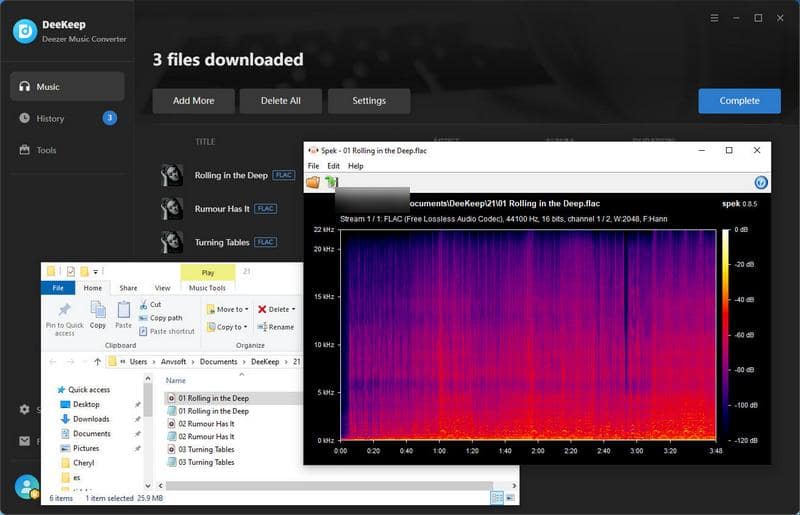The width and height of the screenshot is (800, 515).
Task: Click the DeeKeep Settings button
Action: click(x=369, y=101)
